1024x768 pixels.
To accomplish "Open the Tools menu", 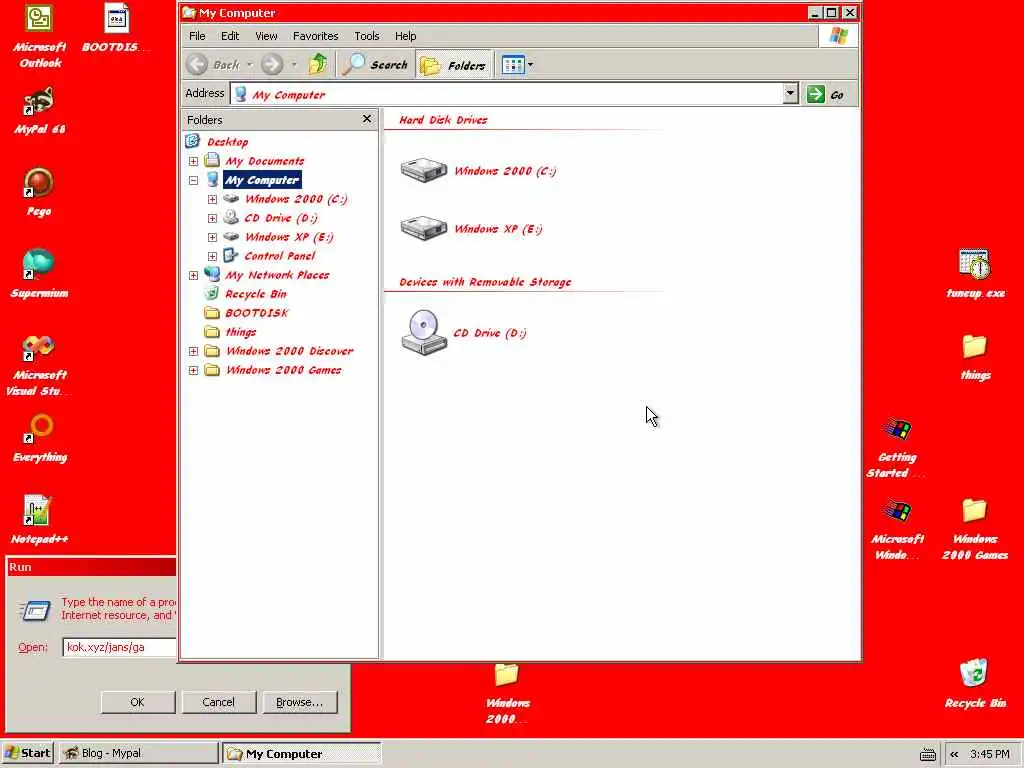I will pos(366,36).
